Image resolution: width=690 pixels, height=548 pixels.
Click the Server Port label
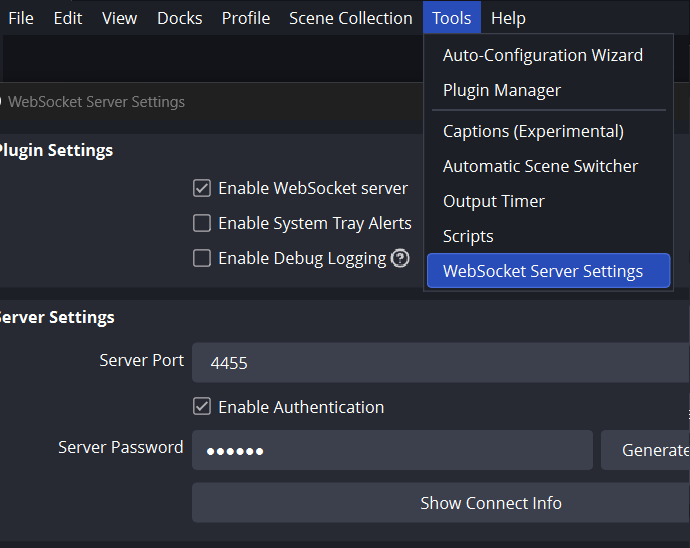point(141,360)
